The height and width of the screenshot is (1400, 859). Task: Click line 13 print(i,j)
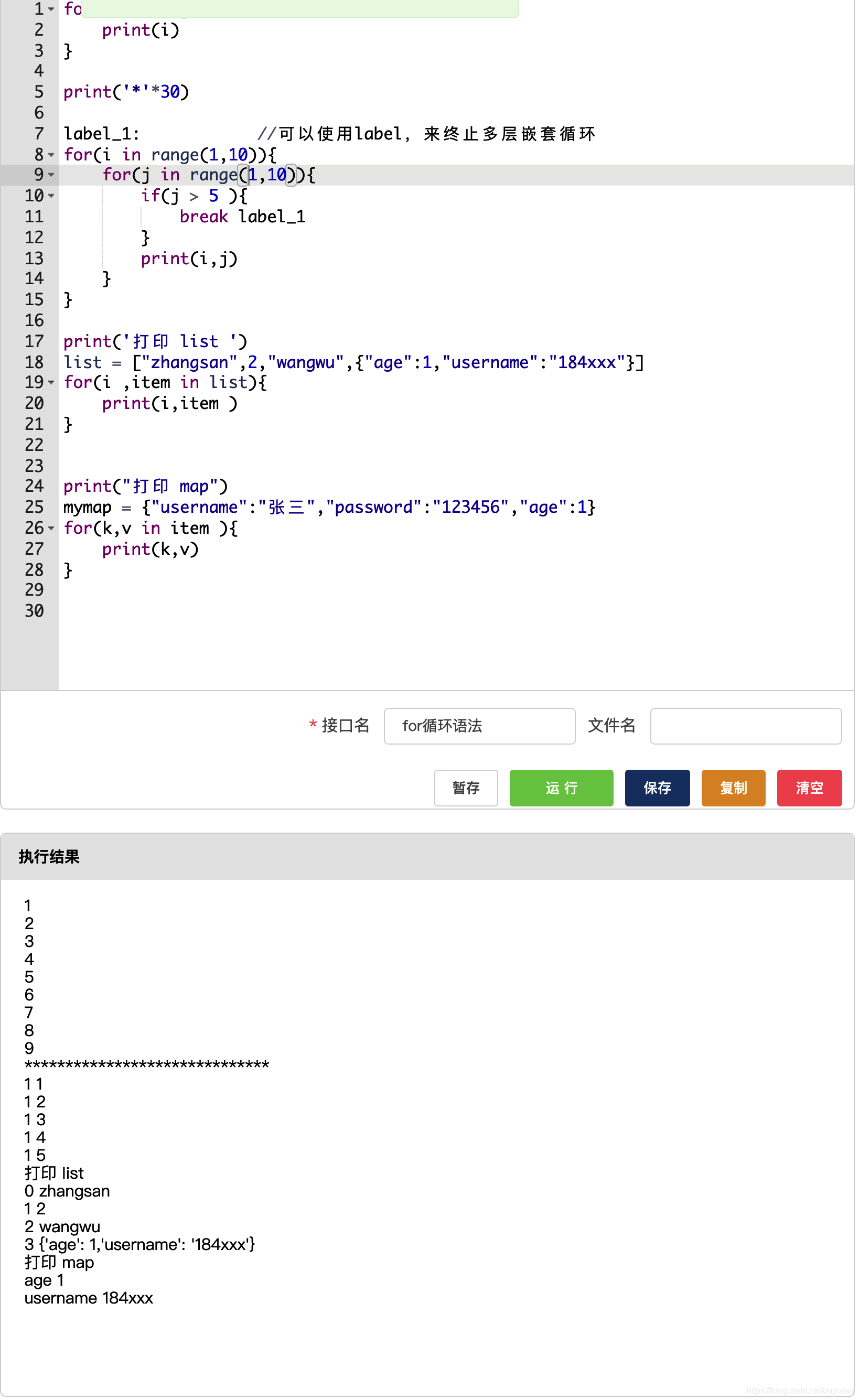coord(189,259)
